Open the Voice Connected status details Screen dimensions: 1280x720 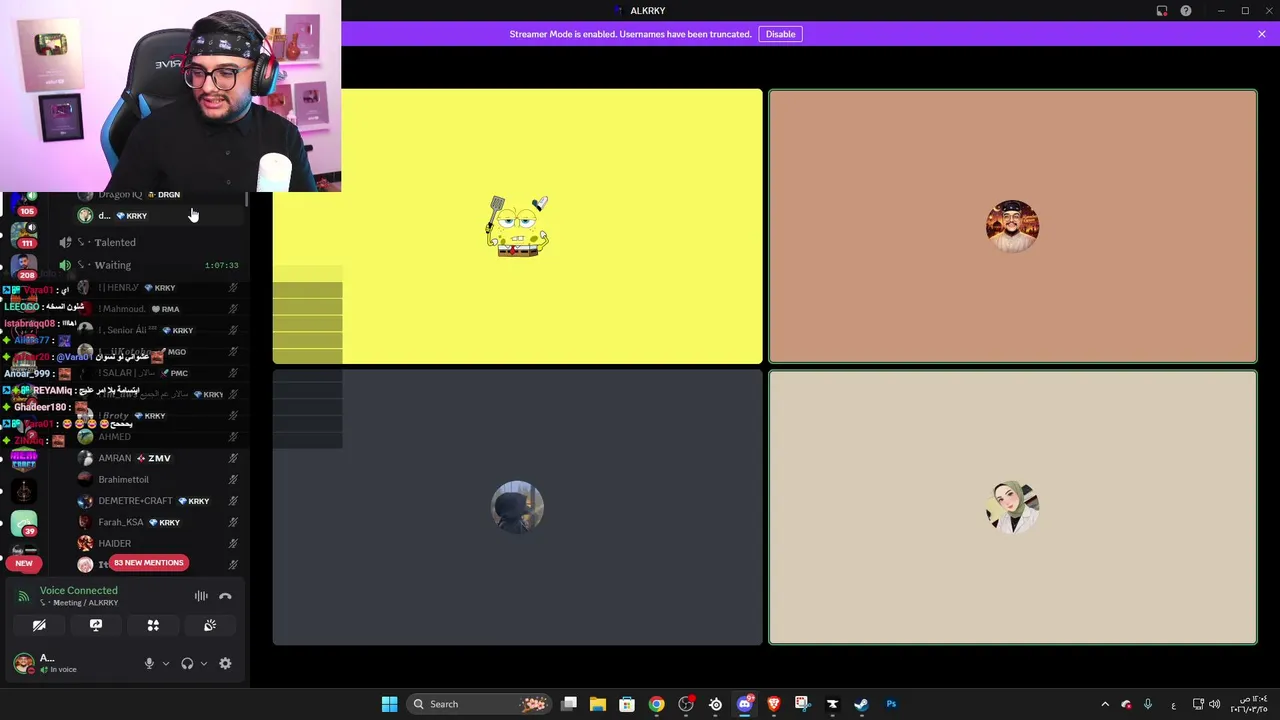(x=78, y=590)
